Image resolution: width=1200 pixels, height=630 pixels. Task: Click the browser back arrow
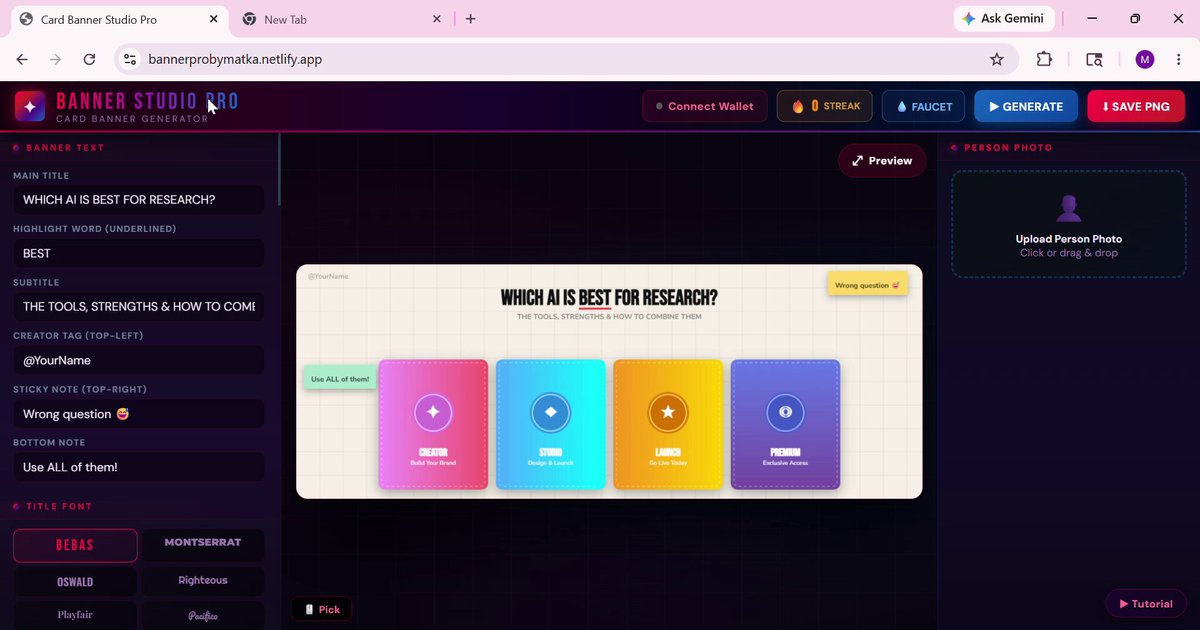(22, 59)
